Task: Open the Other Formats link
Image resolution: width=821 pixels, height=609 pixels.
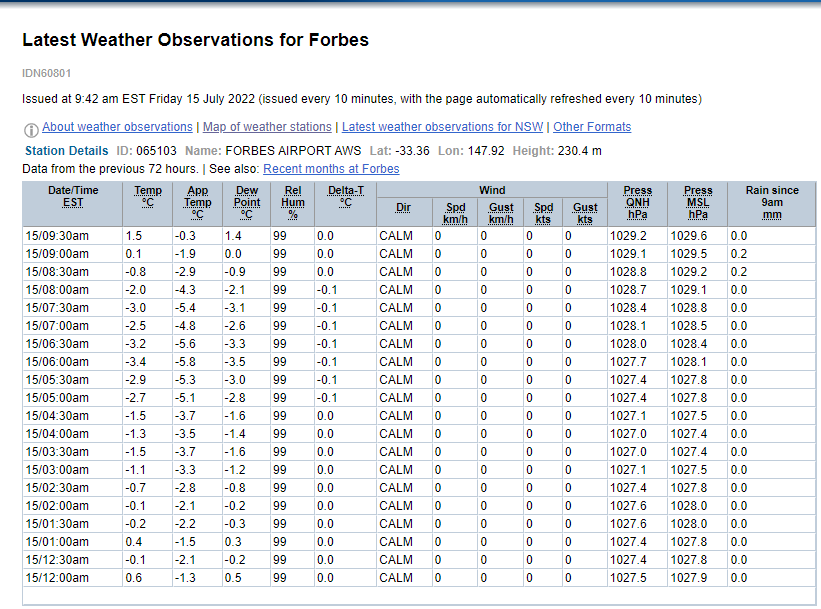Action: pyautogui.click(x=592, y=127)
